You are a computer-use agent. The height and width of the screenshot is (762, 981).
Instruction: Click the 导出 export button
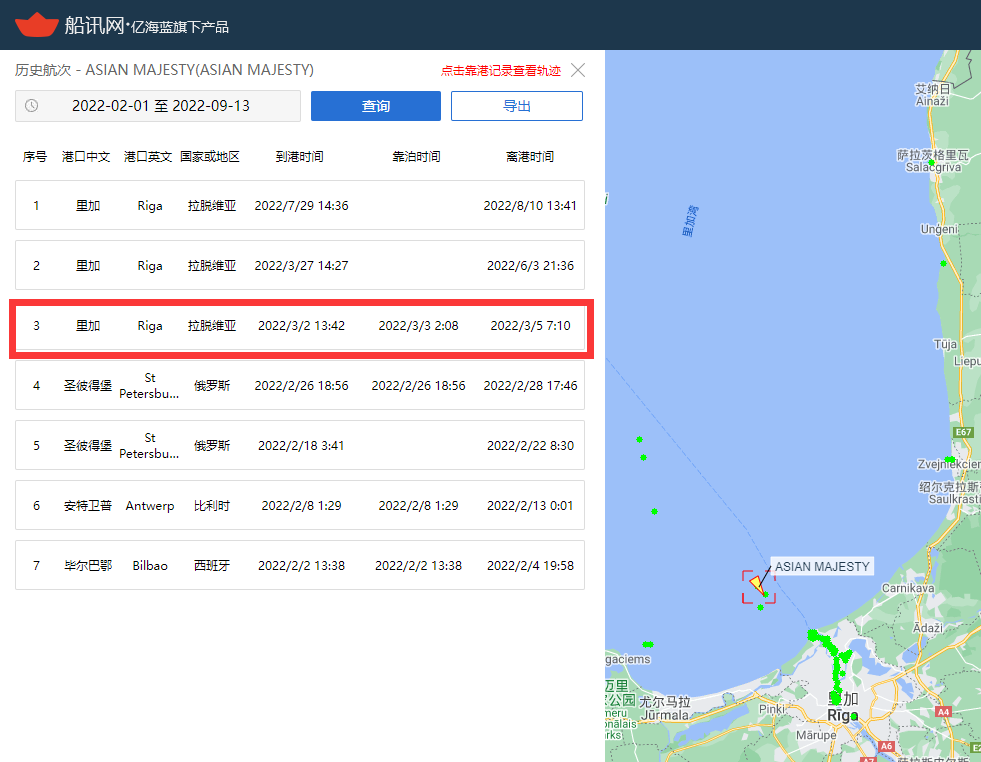click(516, 106)
